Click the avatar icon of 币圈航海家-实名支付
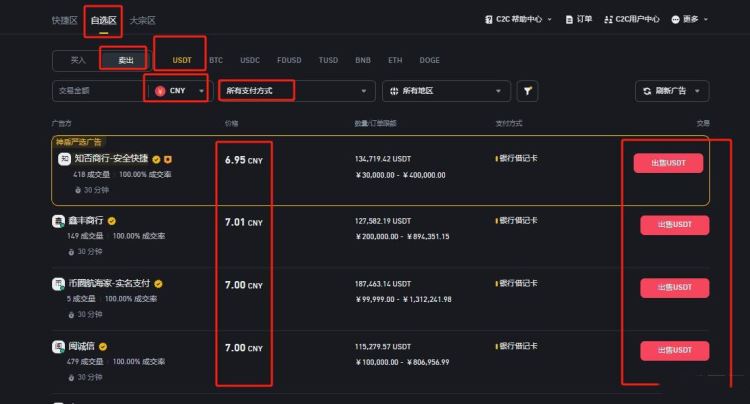This screenshot has height=404, width=750. coord(58,284)
